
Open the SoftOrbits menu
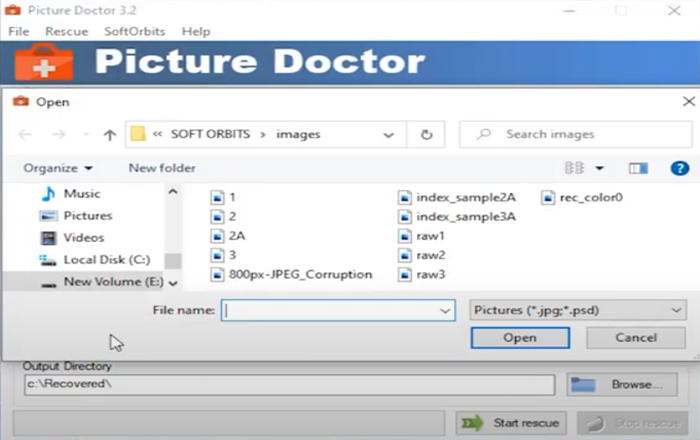135,32
